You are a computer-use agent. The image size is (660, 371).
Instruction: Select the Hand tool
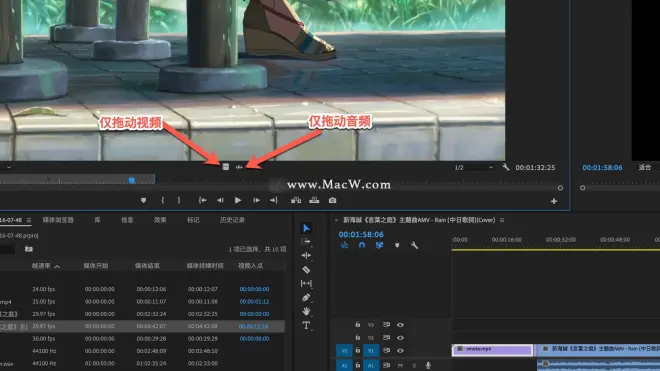point(306,311)
